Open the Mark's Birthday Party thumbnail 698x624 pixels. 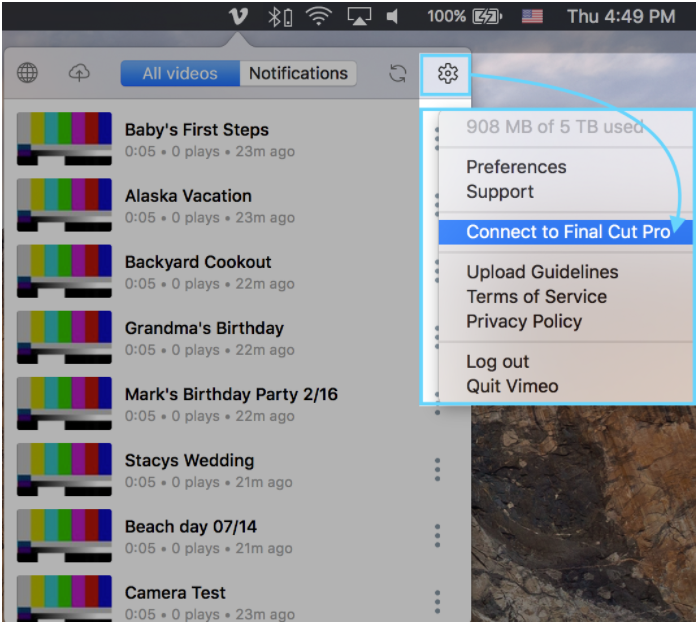click(64, 403)
